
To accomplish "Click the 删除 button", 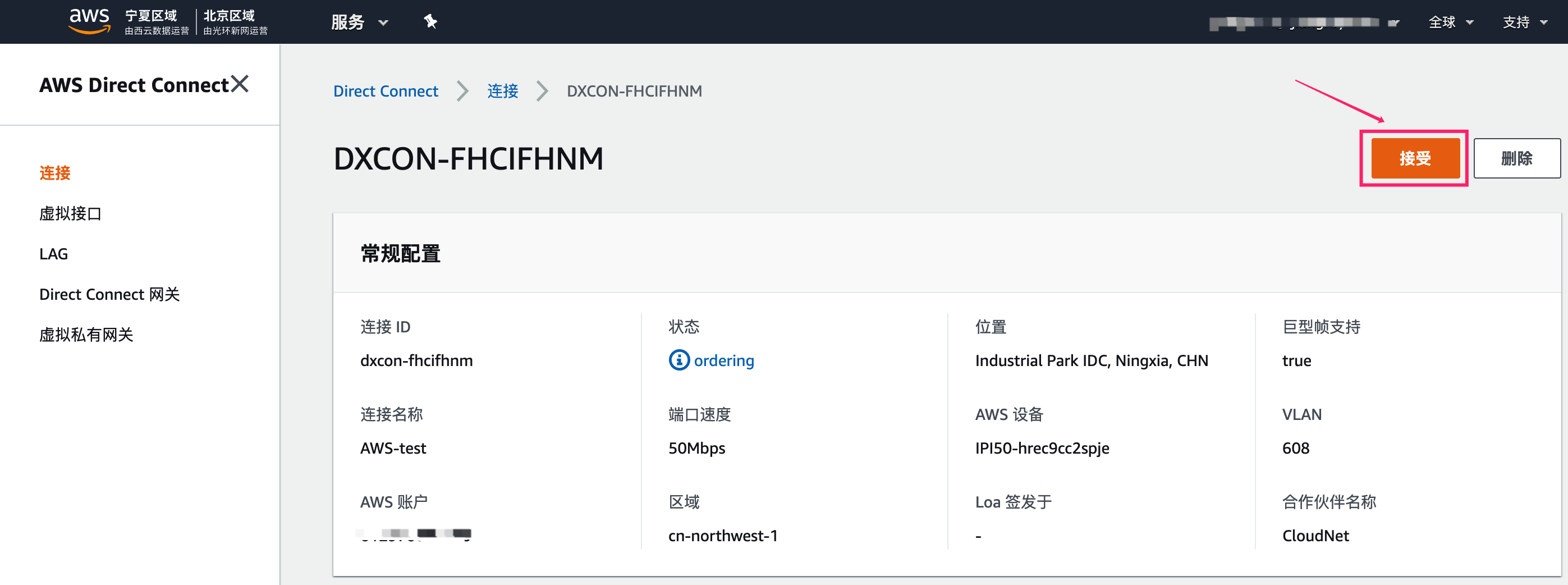I will [x=1516, y=158].
